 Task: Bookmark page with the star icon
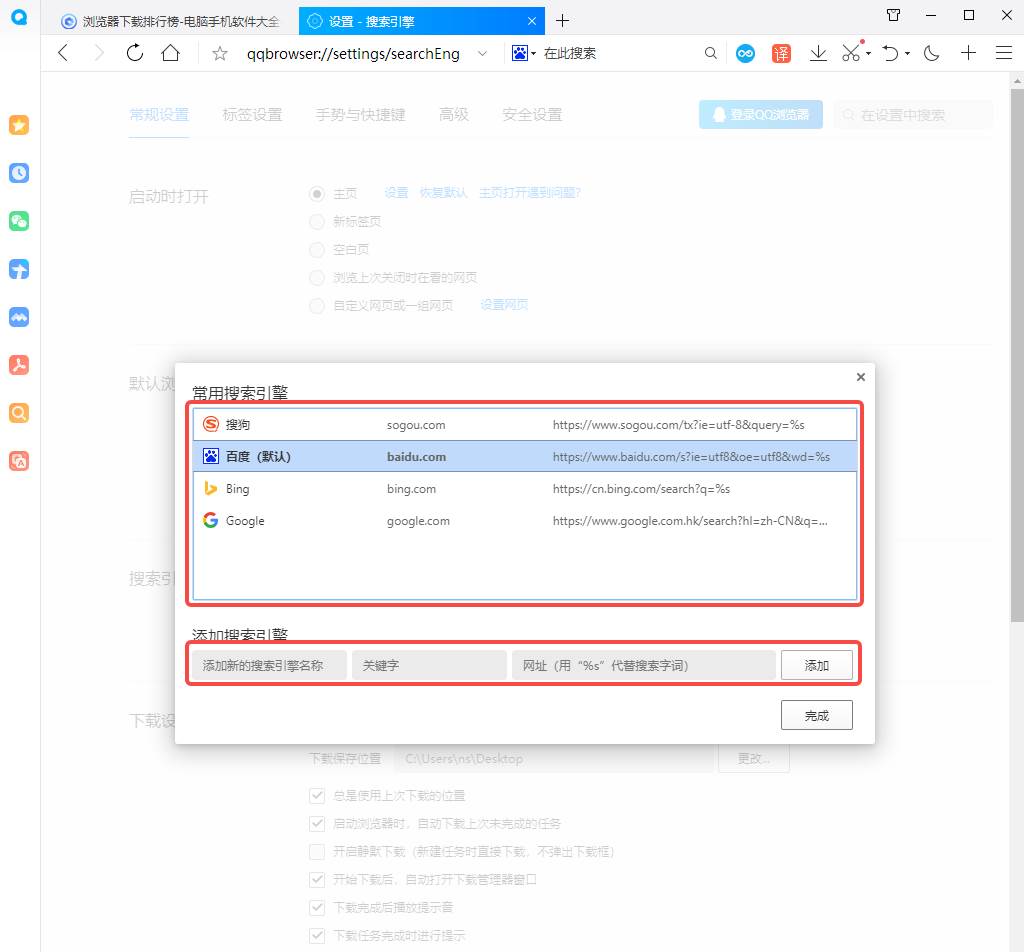[x=220, y=54]
